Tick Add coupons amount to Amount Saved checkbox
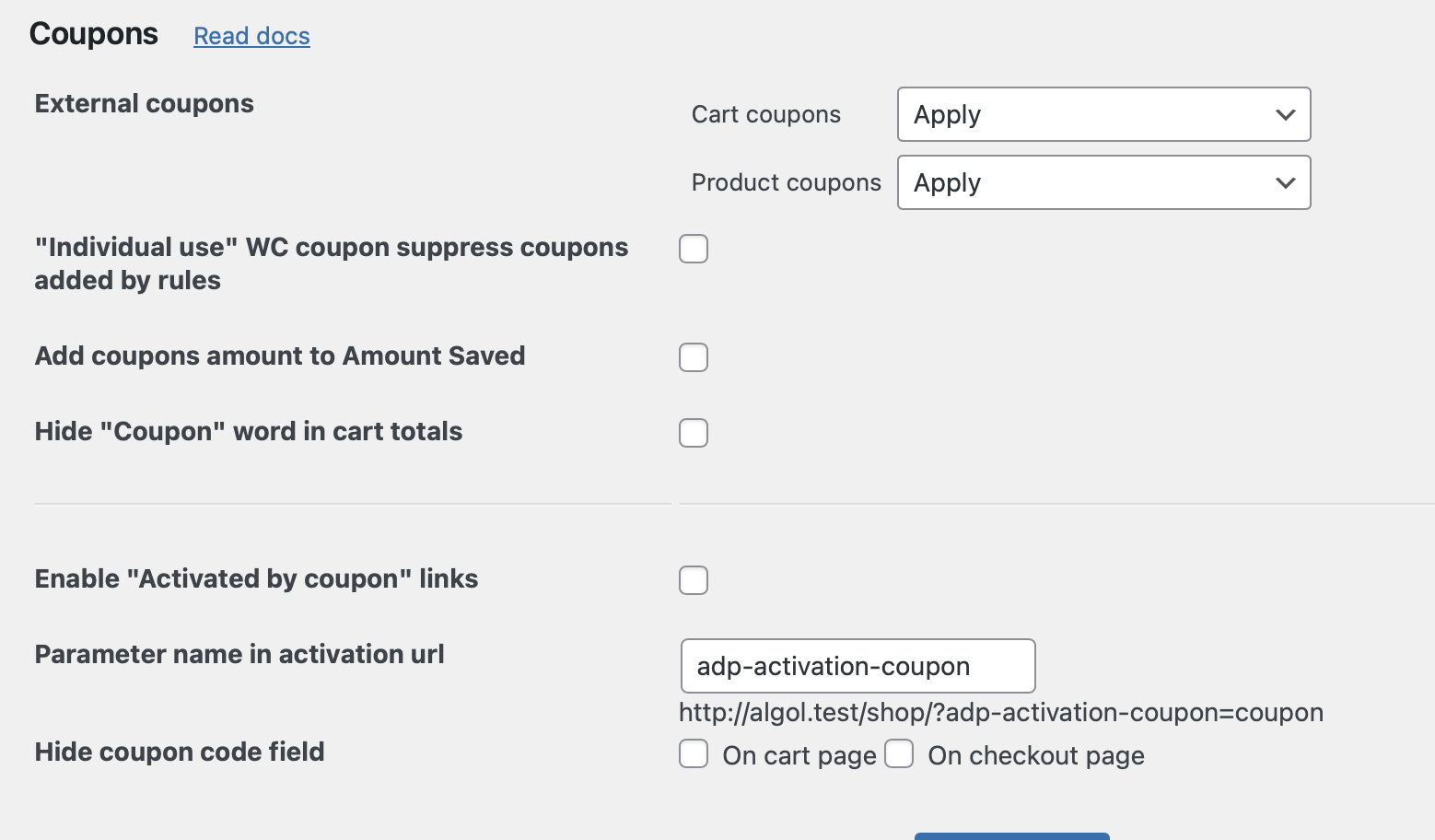Screen dimensions: 1435x840 694,357
